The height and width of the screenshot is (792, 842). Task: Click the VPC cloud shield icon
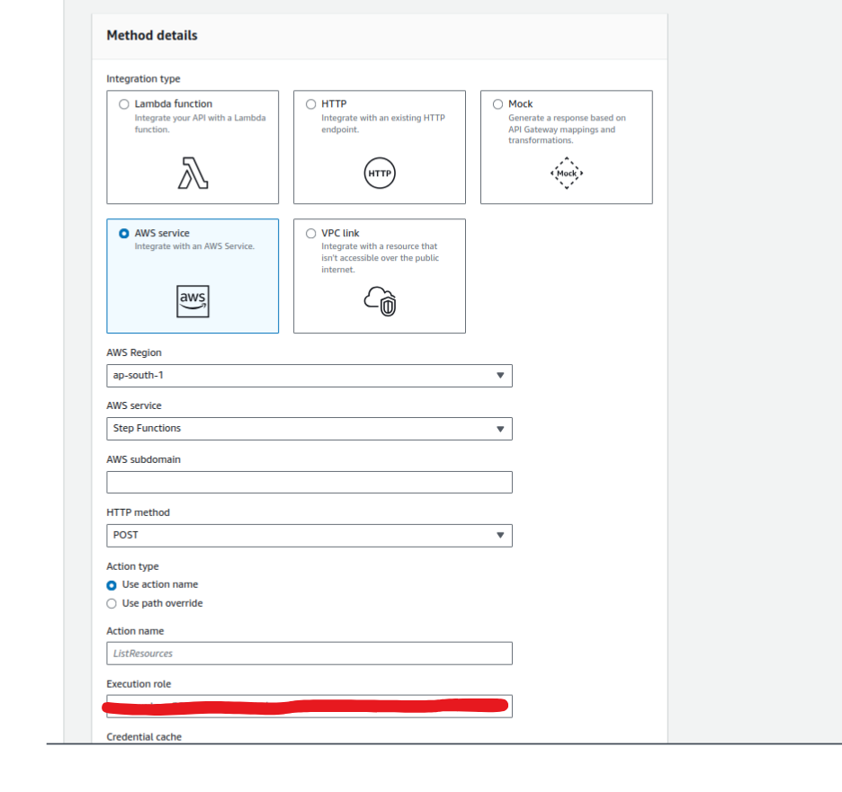click(x=380, y=301)
